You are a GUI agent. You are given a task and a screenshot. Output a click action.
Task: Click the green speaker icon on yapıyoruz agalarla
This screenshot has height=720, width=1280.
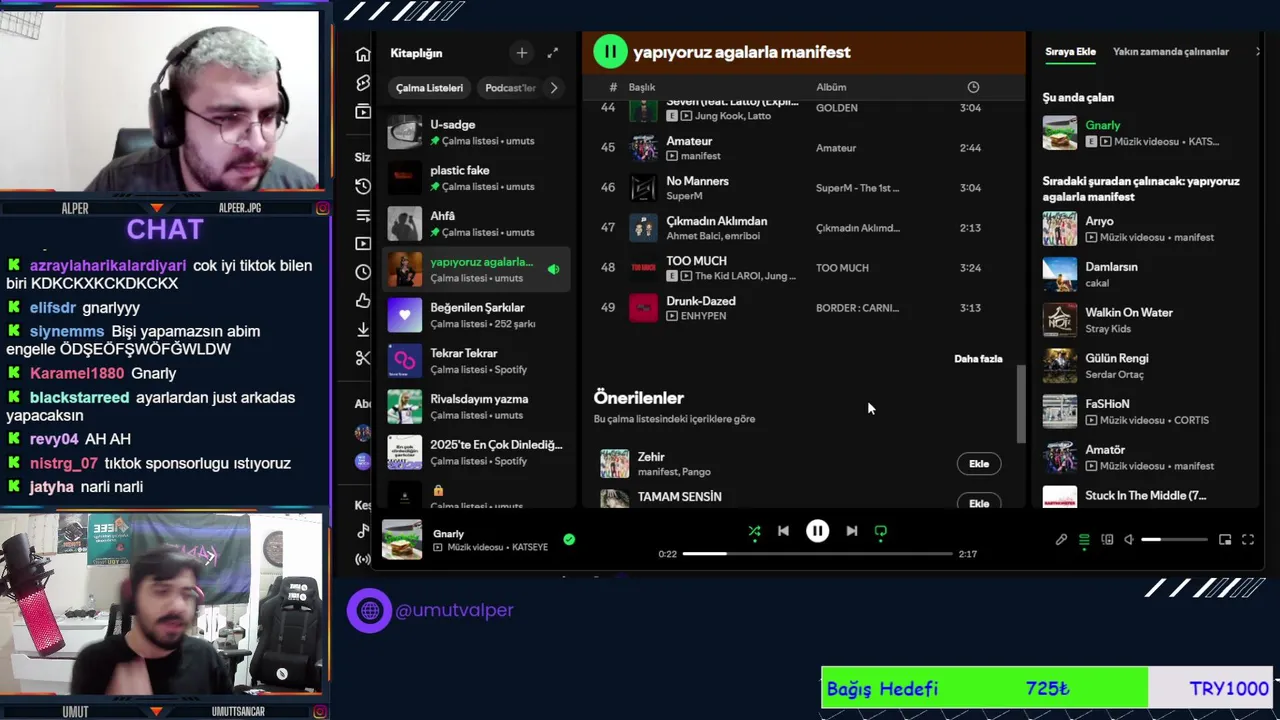[553, 270]
